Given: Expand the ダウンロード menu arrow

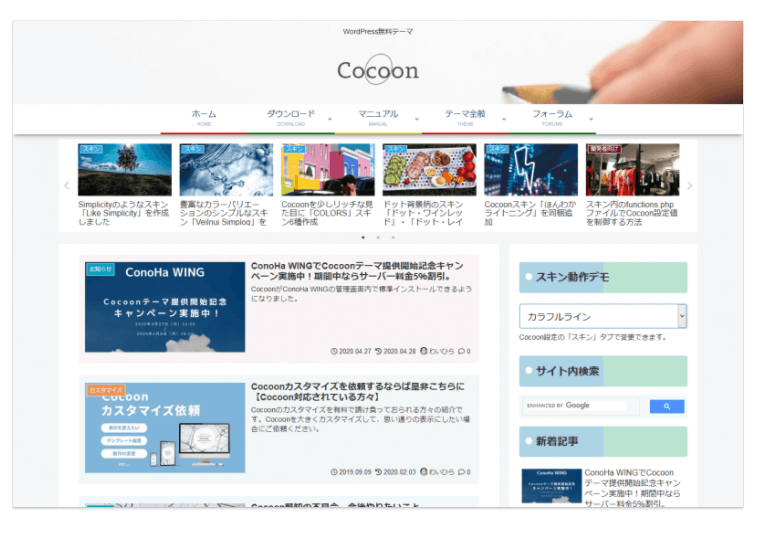Looking at the screenshot, I should 330,118.
